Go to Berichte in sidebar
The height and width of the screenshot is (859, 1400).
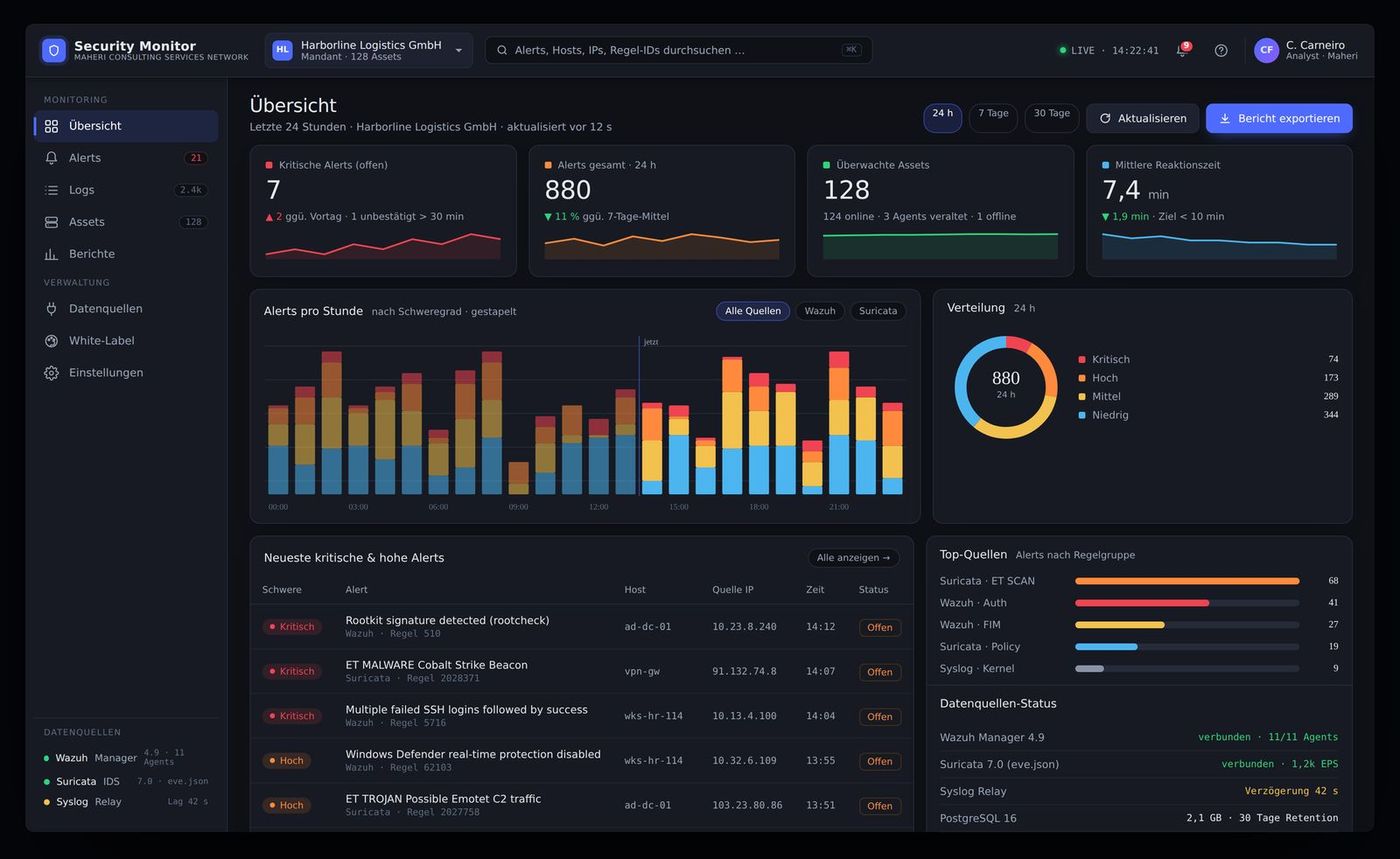(126, 254)
